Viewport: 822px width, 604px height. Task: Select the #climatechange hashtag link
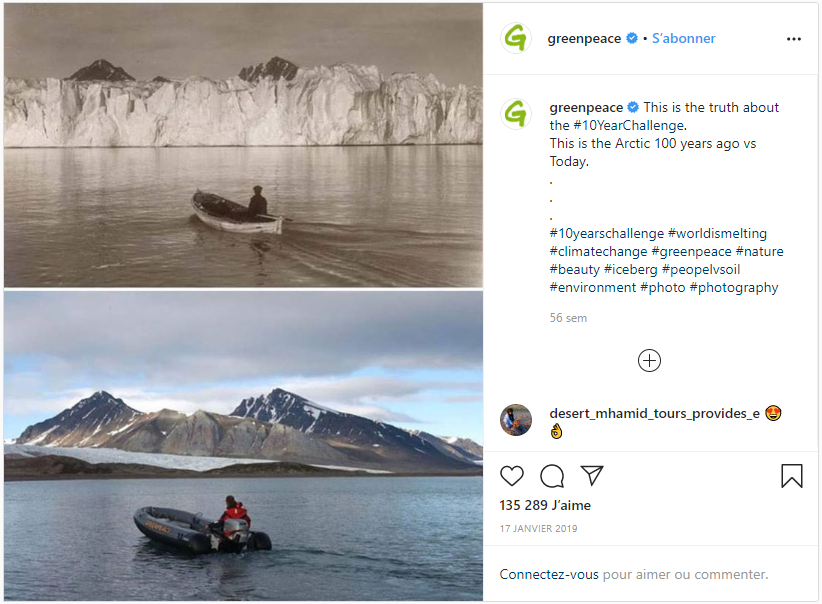tap(598, 251)
